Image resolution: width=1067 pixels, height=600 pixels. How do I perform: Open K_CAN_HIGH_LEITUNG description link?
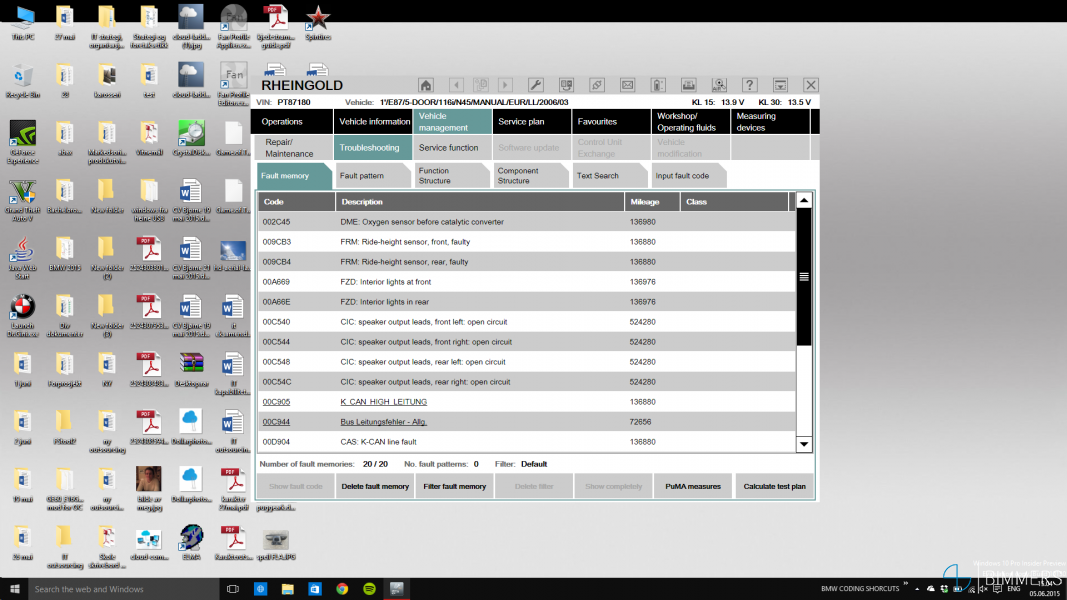click(x=384, y=402)
